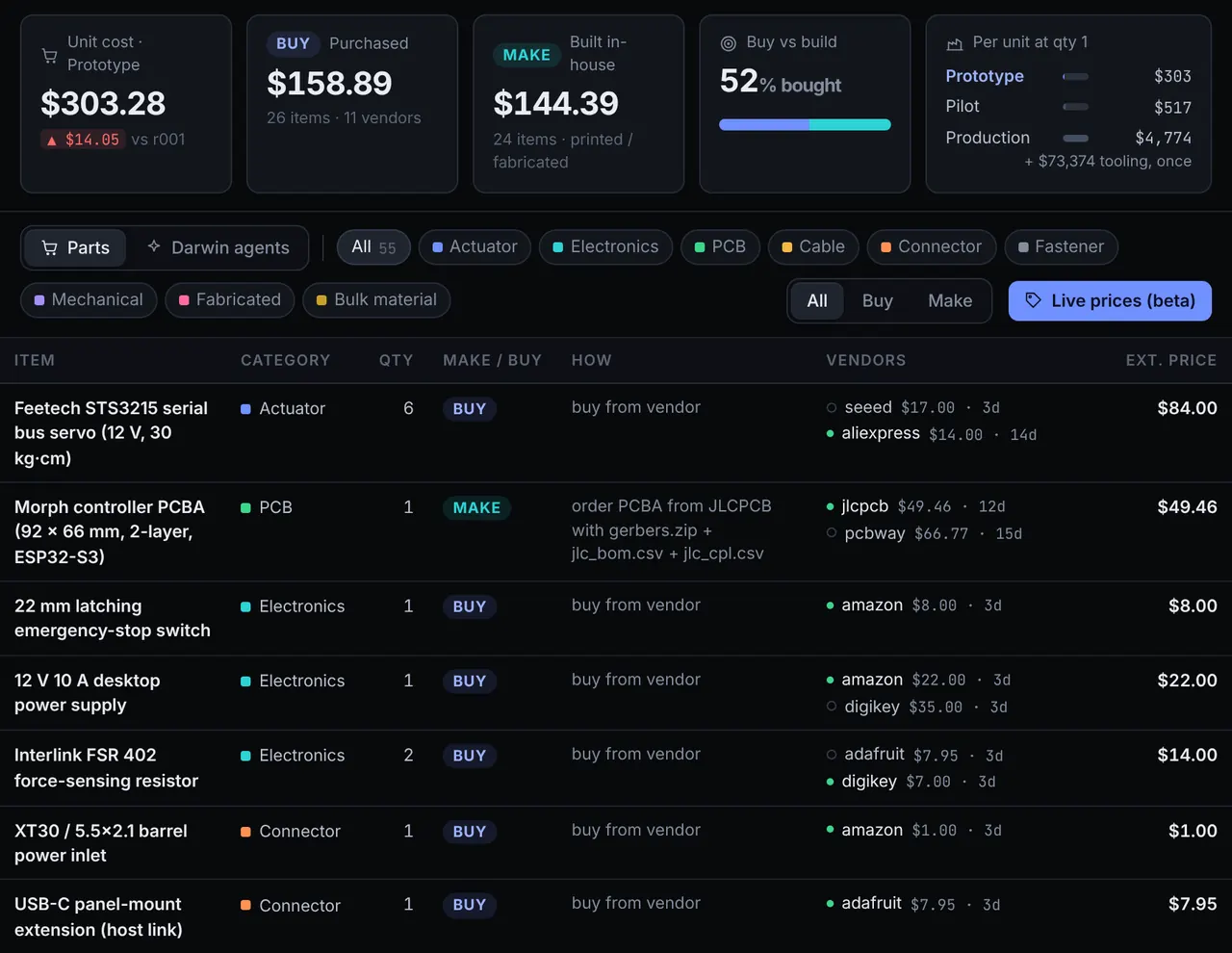Click the ITEM column header

pyautogui.click(x=35, y=360)
